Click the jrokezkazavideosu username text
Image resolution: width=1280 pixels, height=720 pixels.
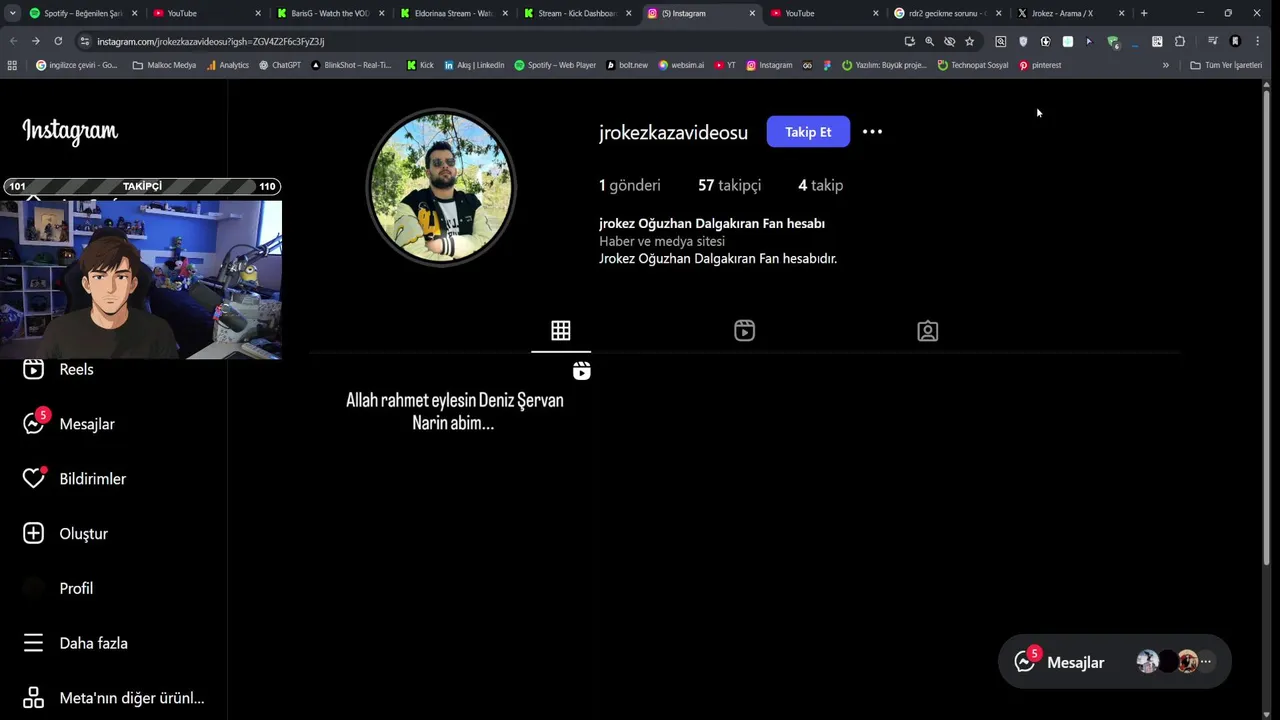673,133
